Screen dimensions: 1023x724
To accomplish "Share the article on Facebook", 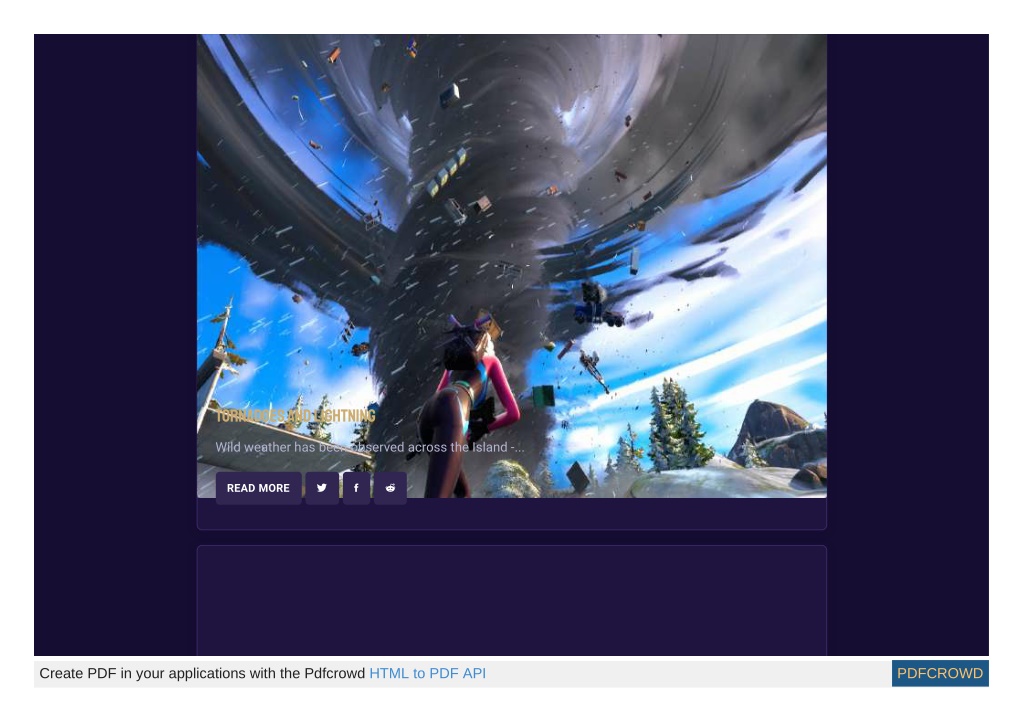I will pyautogui.click(x=356, y=488).
